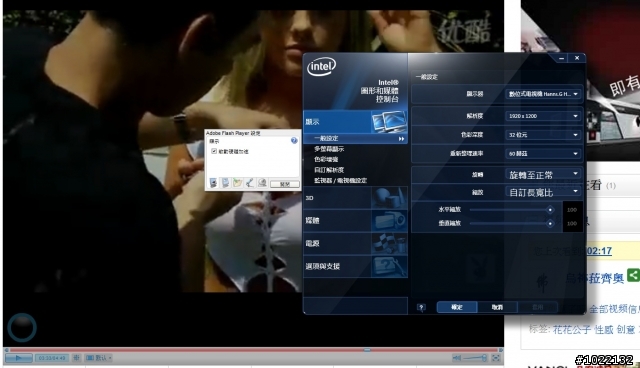This screenshot has width=640, height=368.
Task: Select 色彩增強 submenu item
Action: tap(326, 160)
